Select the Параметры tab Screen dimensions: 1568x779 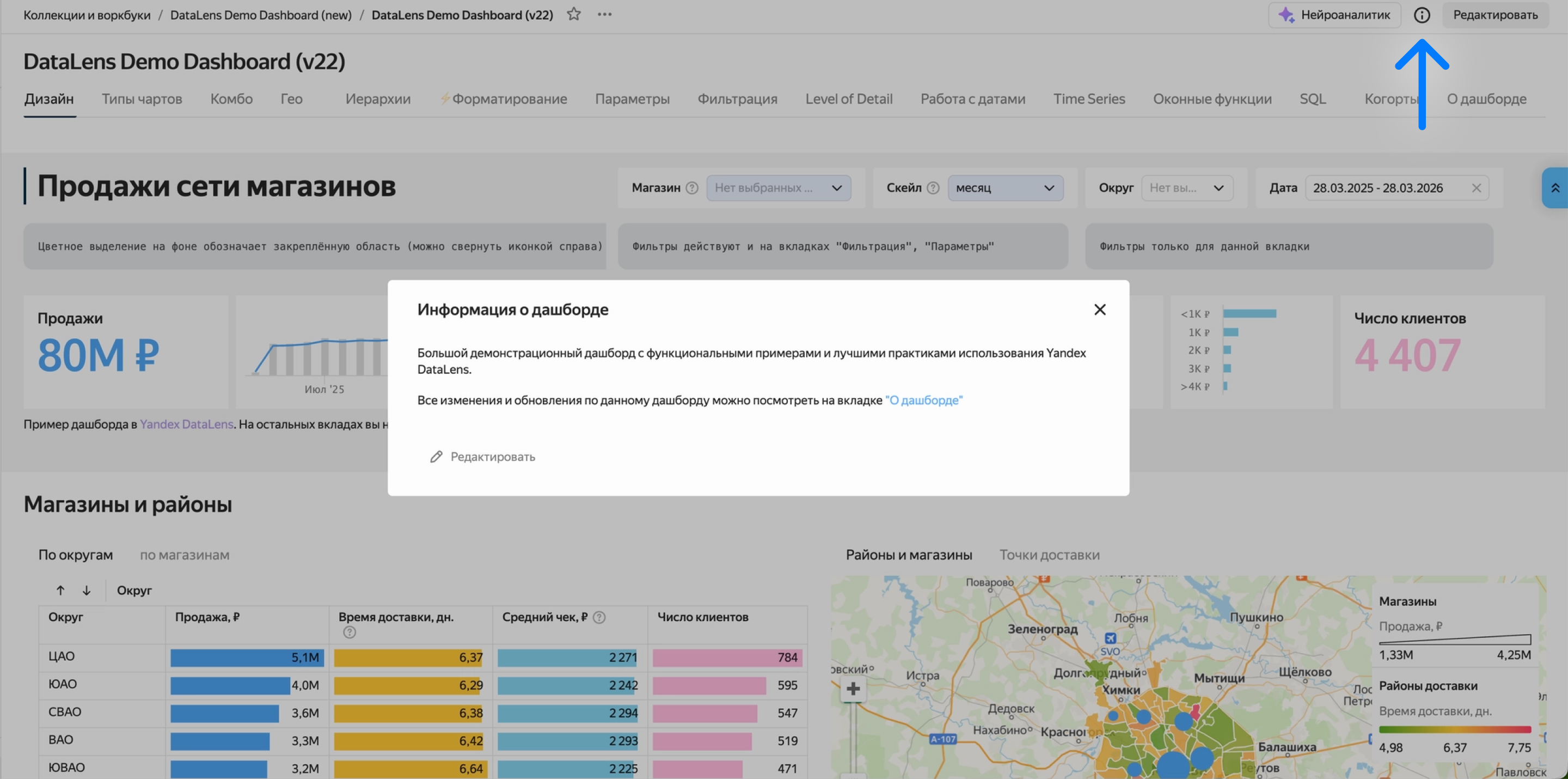coord(633,99)
